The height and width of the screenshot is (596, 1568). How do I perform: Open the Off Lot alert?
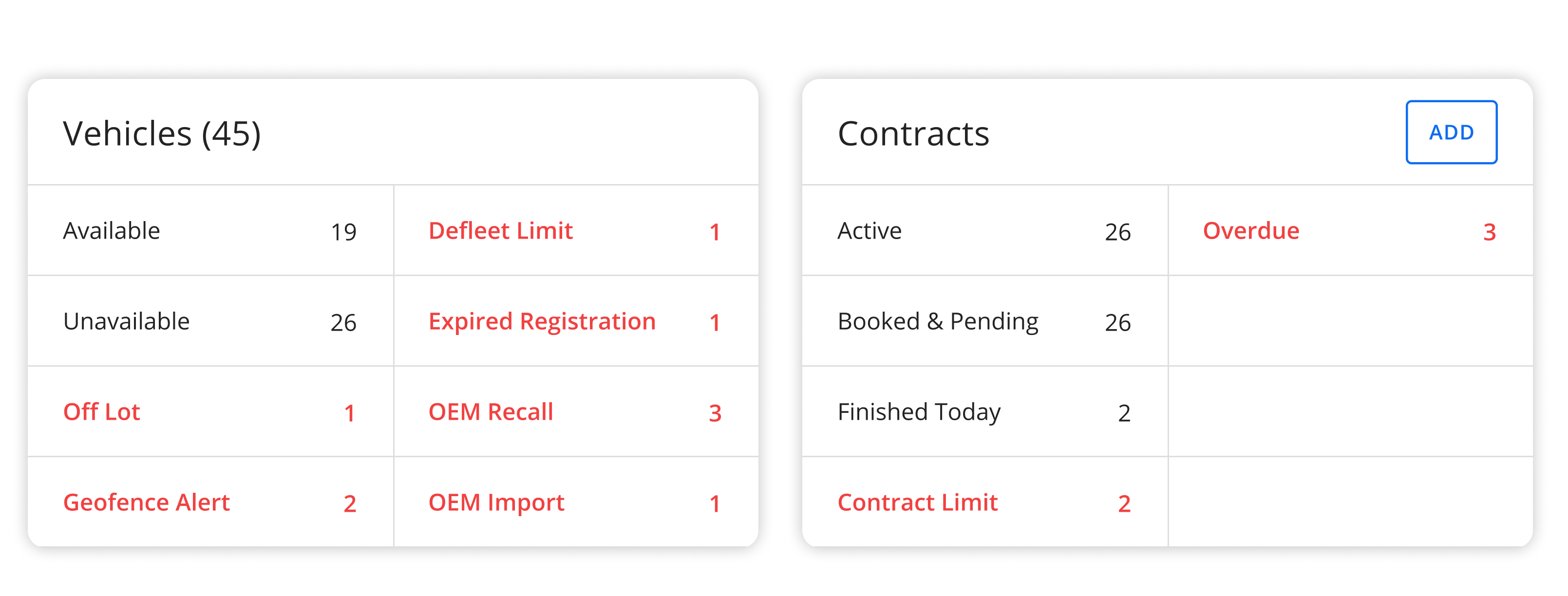tap(210, 412)
